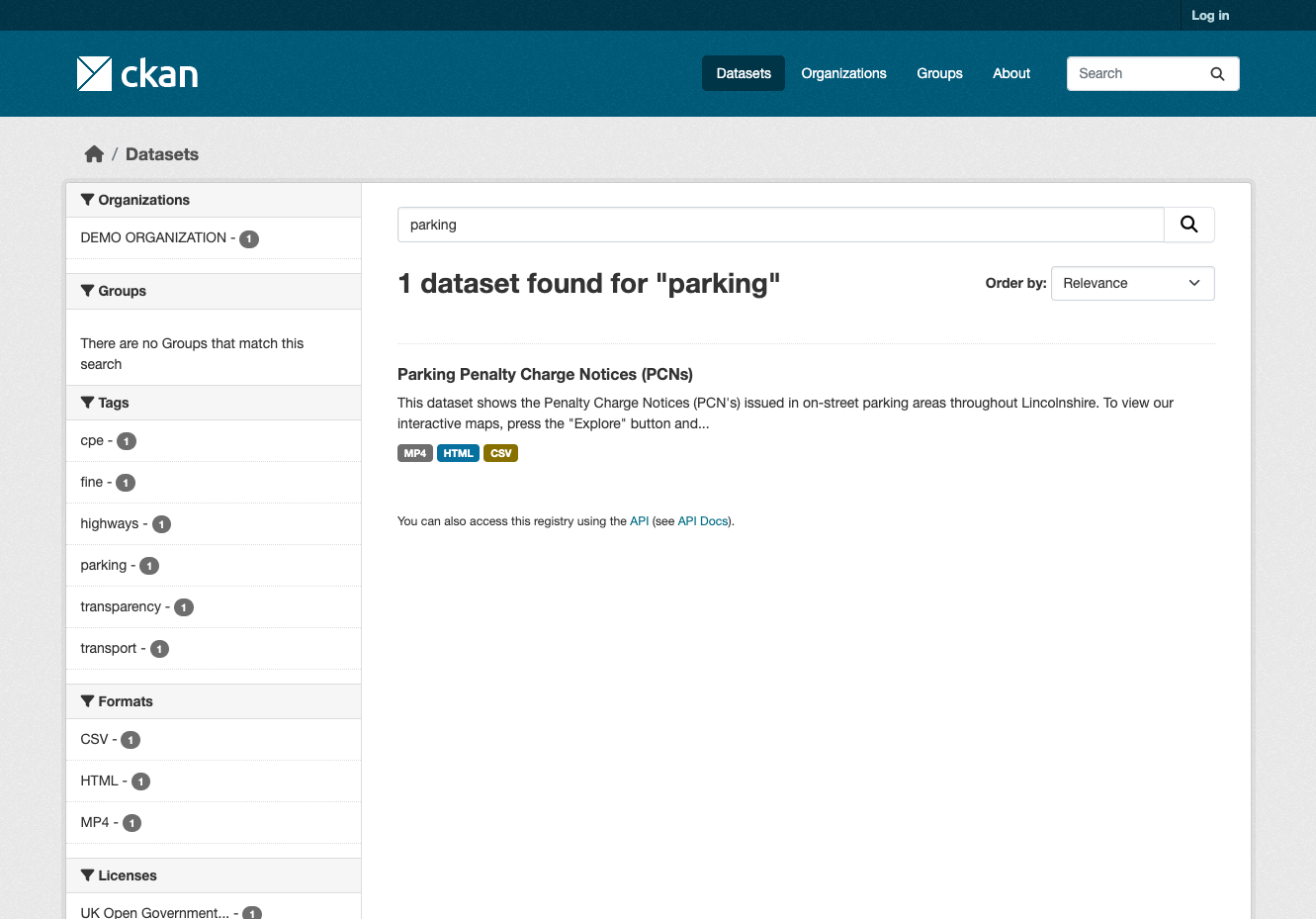Click the Log in link
This screenshot has height=919, width=1316.
pyautogui.click(x=1210, y=15)
